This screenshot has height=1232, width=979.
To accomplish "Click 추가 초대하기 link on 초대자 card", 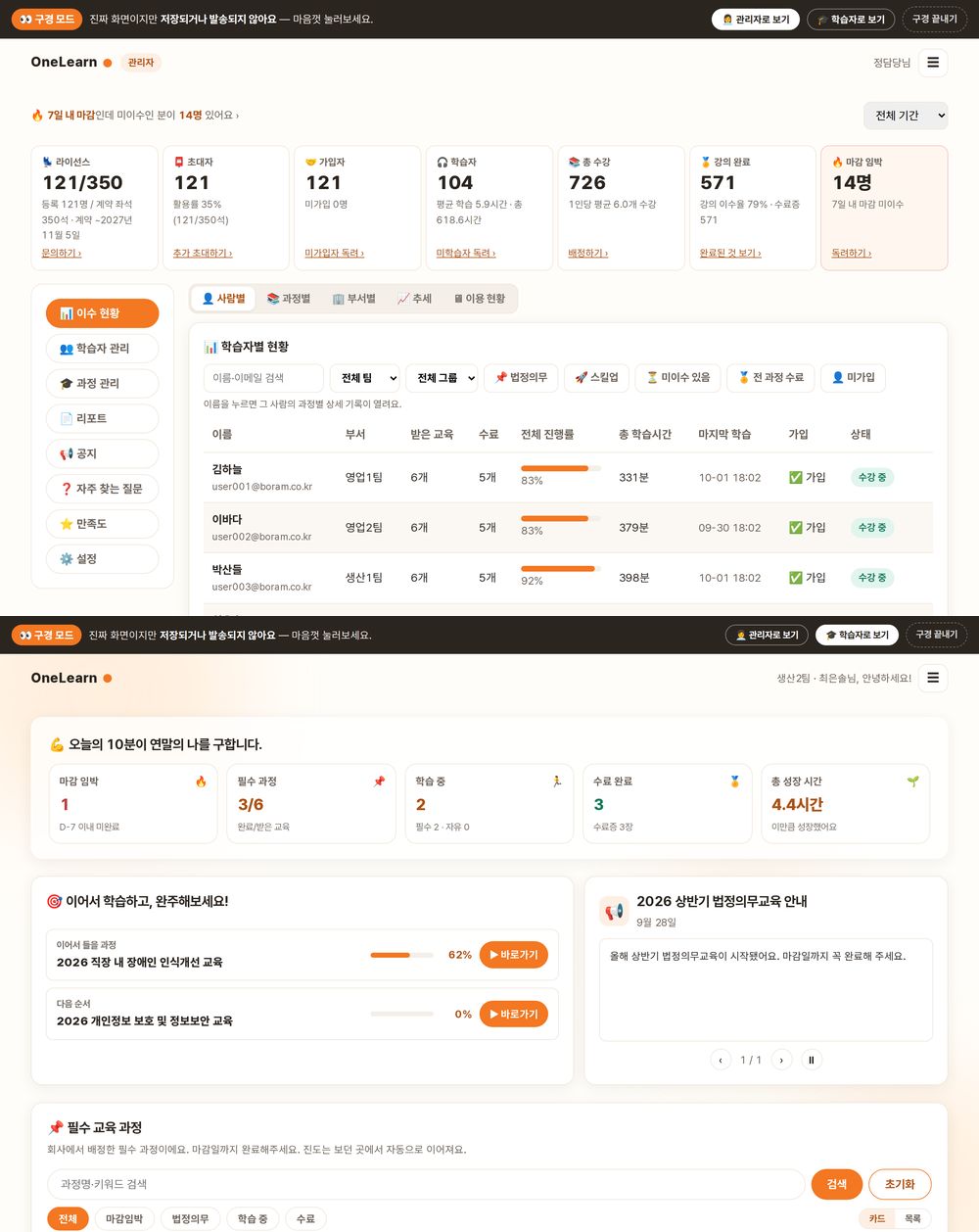I will click(203, 254).
